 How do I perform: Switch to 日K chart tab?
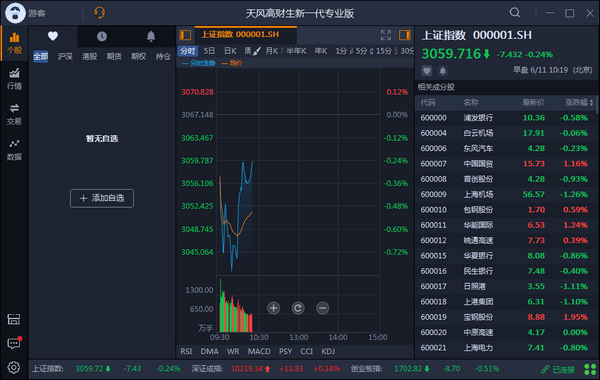230,51
